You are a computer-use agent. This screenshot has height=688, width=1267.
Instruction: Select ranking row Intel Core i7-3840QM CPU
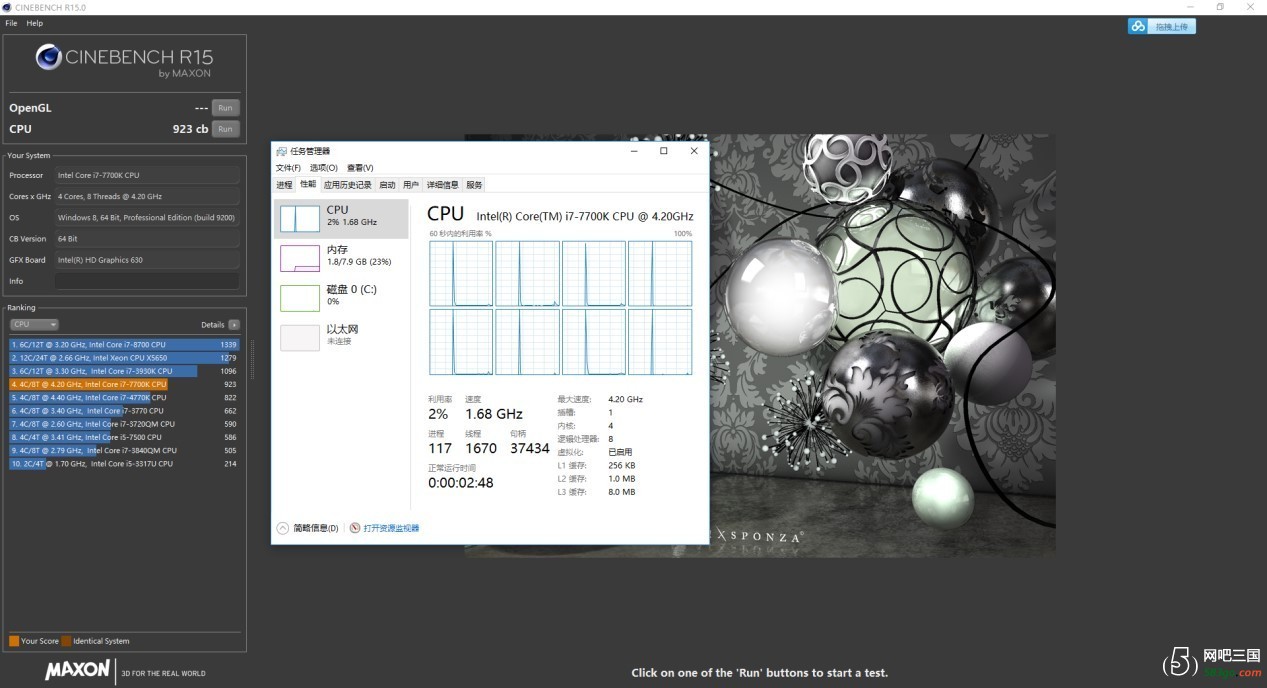click(x=124, y=450)
